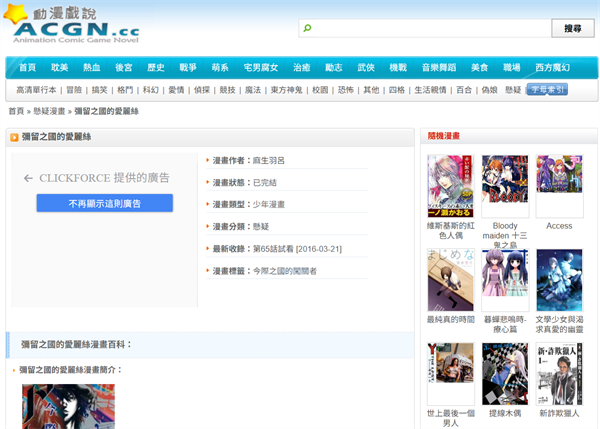Click the magnifier icon in search box
Image resolution: width=600 pixels, height=429 pixels.
tap(308, 29)
